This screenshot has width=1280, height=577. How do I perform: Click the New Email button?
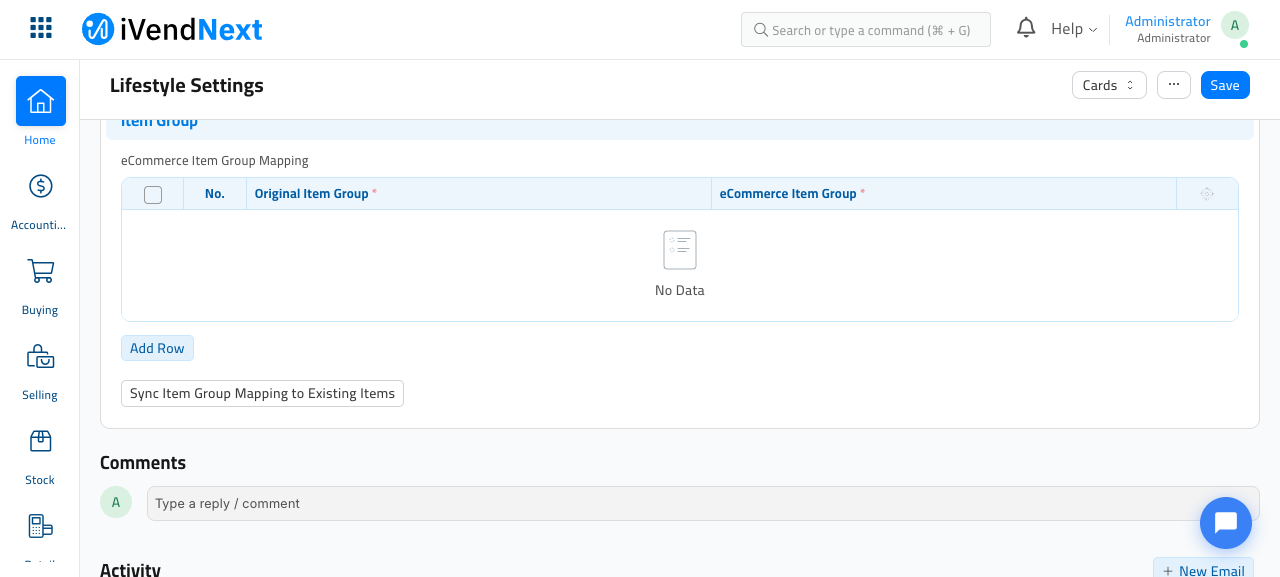[x=1203, y=570]
